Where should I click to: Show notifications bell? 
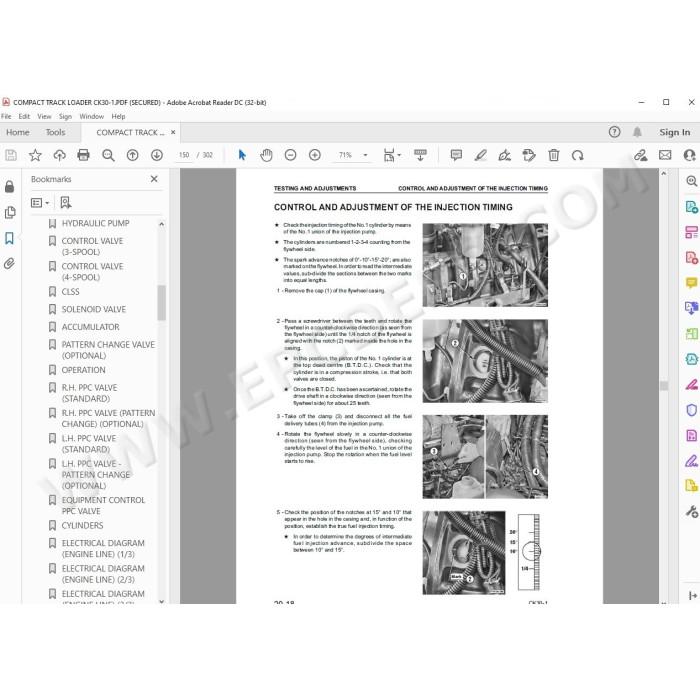coord(637,132)
